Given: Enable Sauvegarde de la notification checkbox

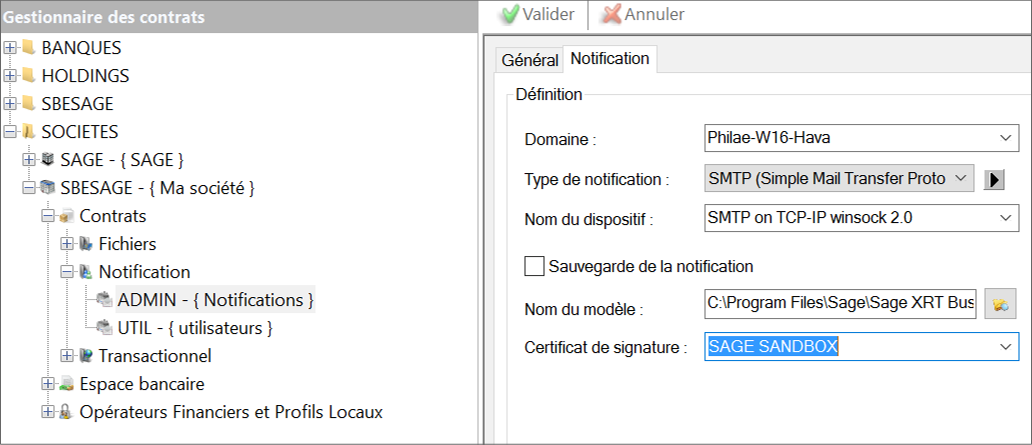Looking at the screenshot, I should coord(534,266).
